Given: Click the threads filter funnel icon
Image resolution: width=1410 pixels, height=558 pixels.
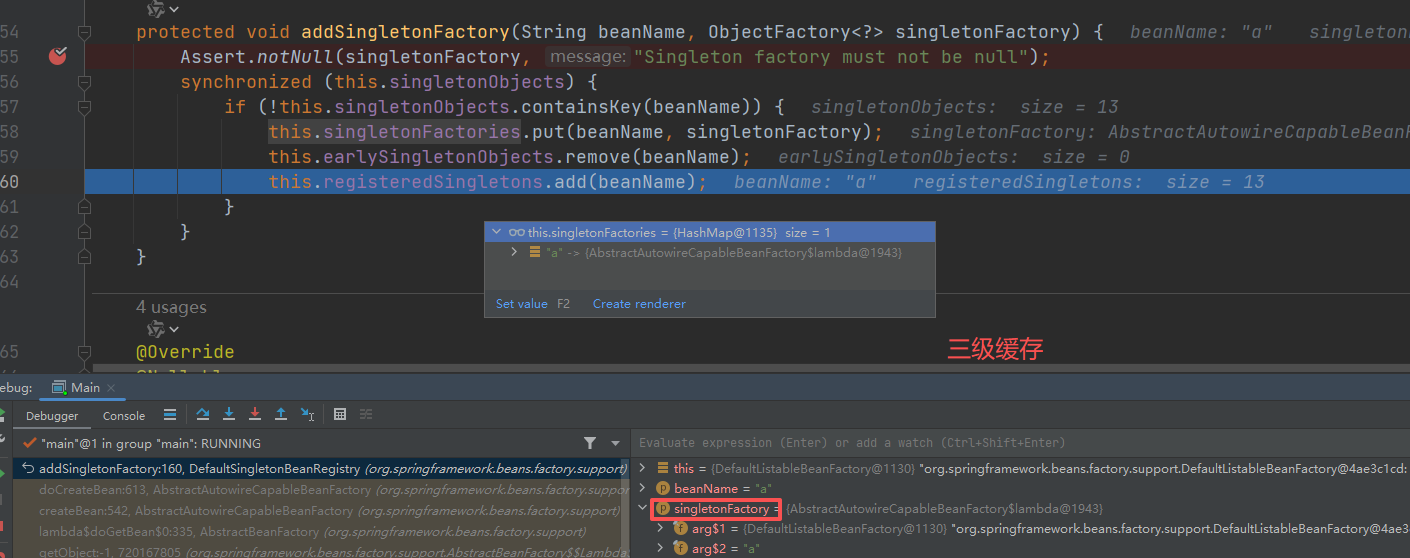Looking at the screenshot, I should [590, 443].
